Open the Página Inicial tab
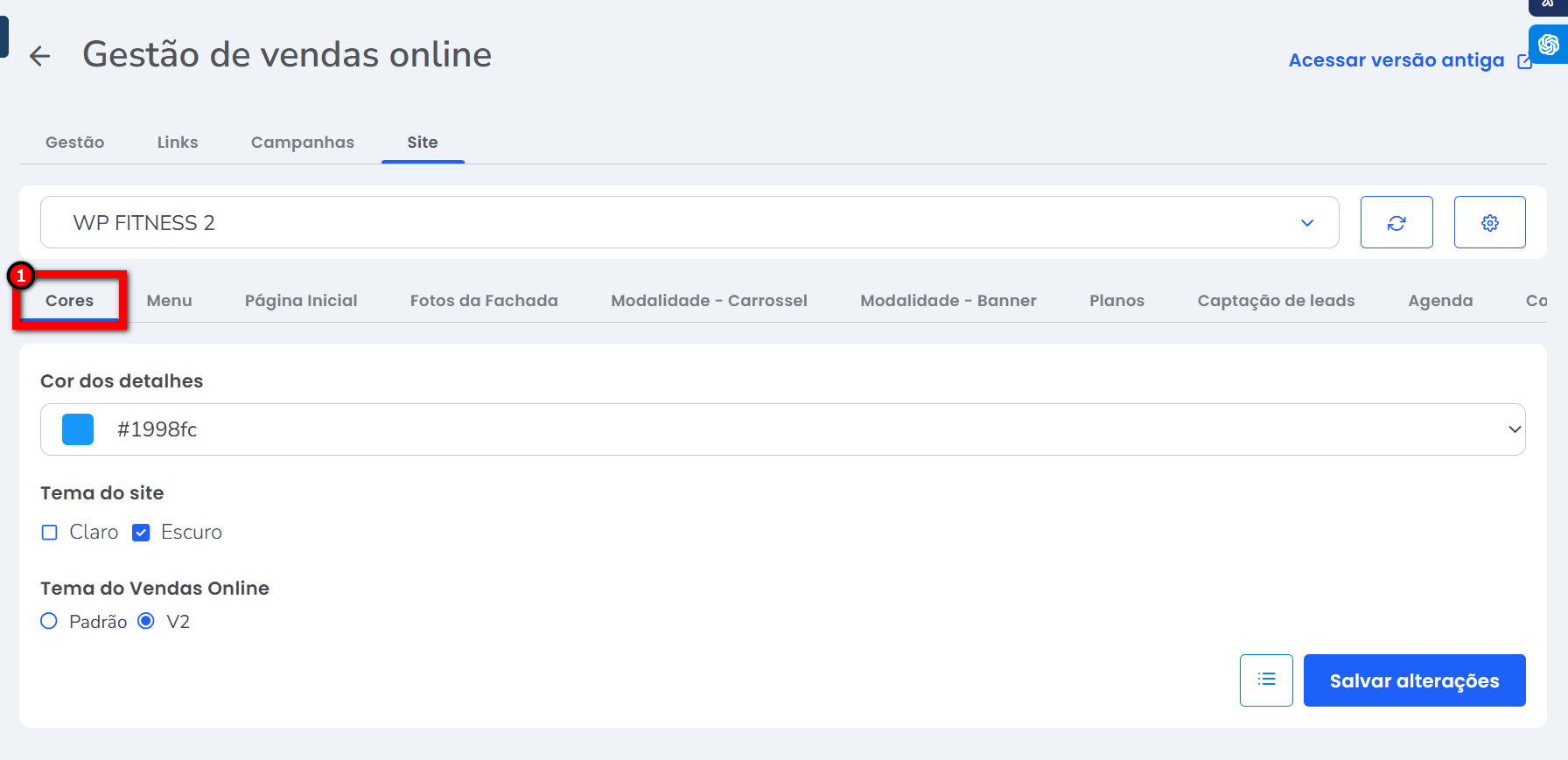Screen dimensions: 1568x760 pos(301,301)
